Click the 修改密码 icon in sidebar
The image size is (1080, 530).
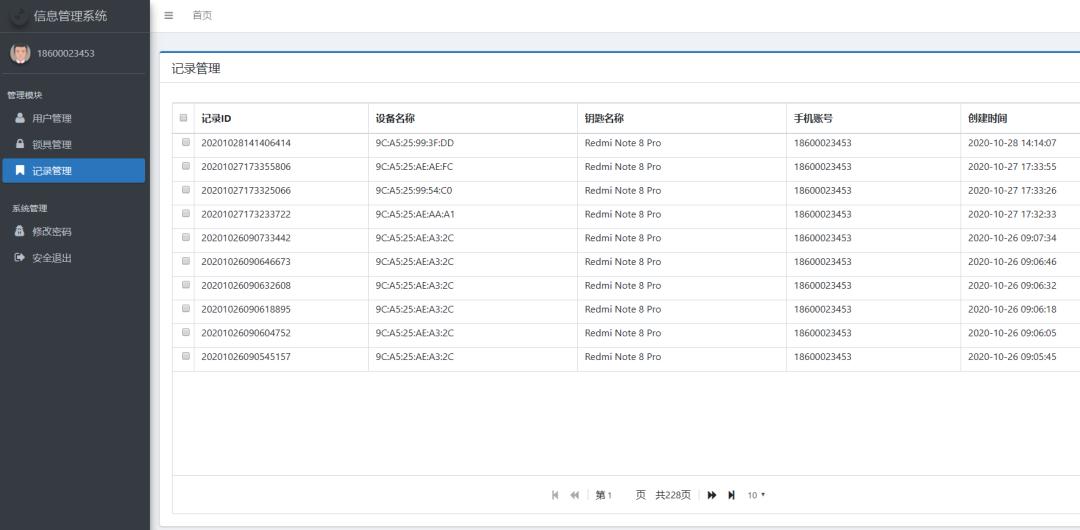point(20,232)
